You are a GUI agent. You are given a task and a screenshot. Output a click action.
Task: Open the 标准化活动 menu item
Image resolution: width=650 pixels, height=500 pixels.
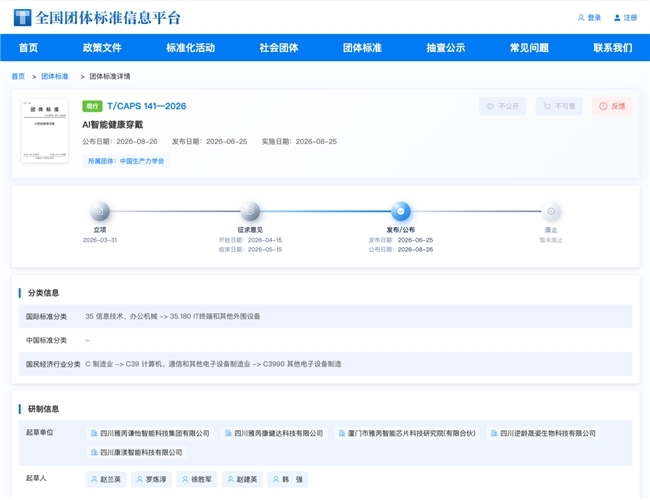[x=191, y=48]
